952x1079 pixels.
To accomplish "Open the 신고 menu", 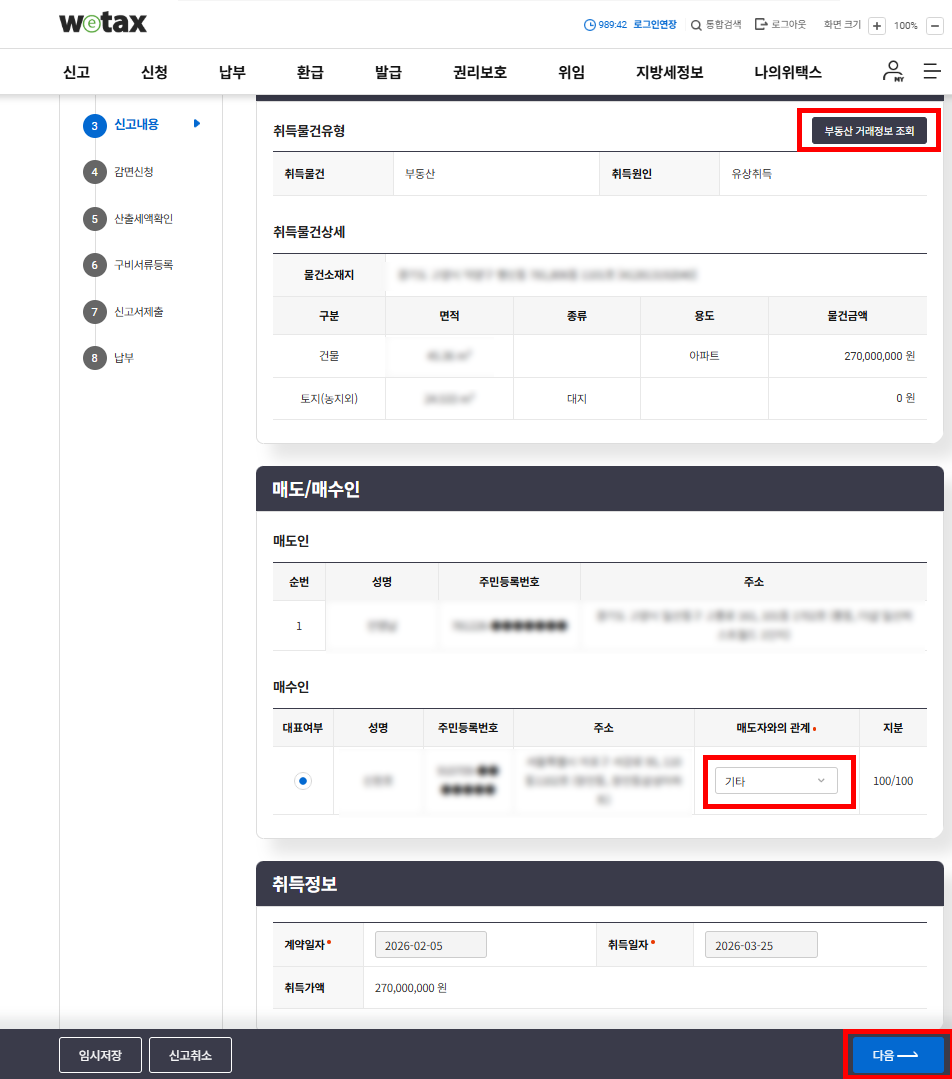I will [x=76, y=72].
